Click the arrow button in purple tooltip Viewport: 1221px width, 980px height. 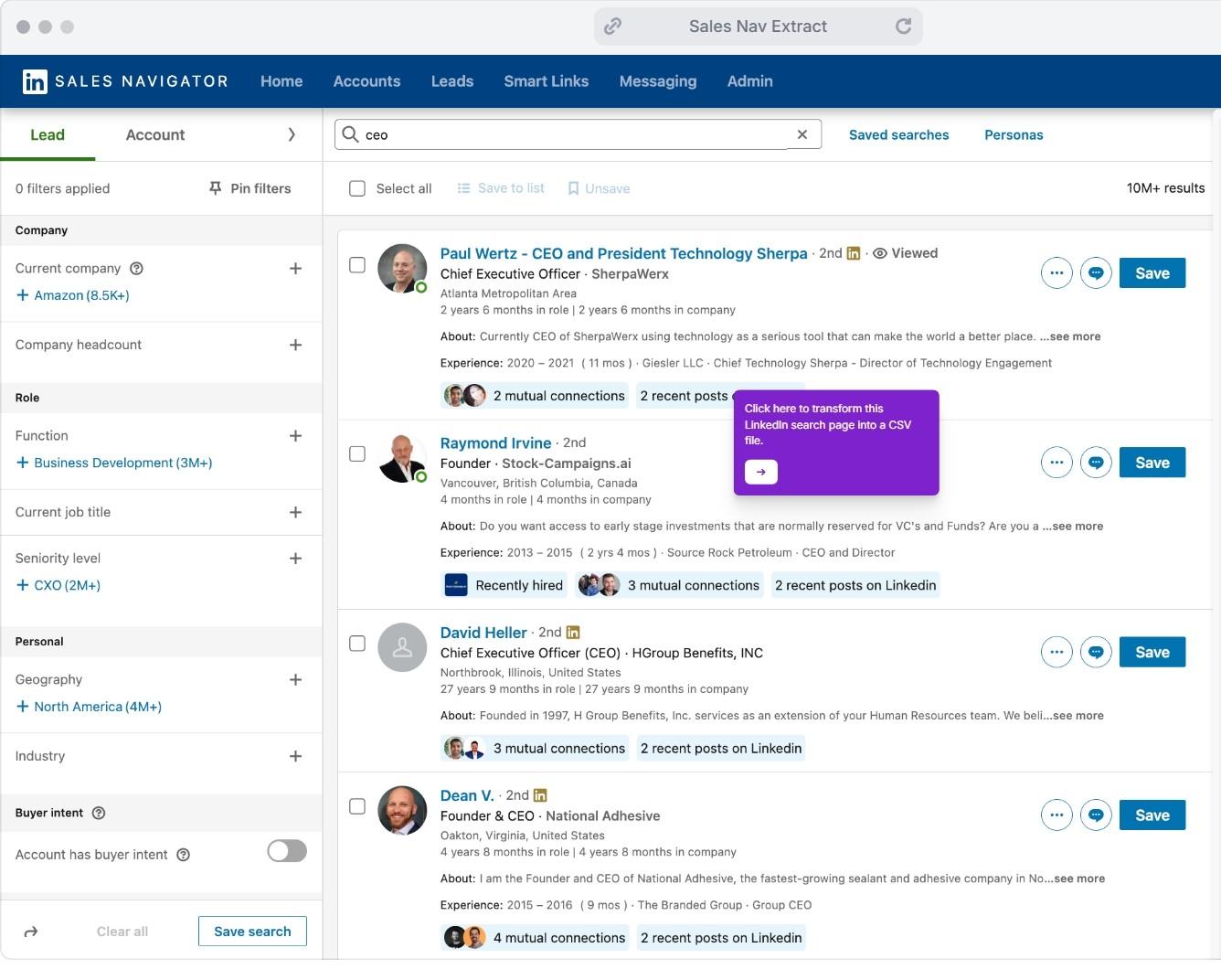click(761, 472)
